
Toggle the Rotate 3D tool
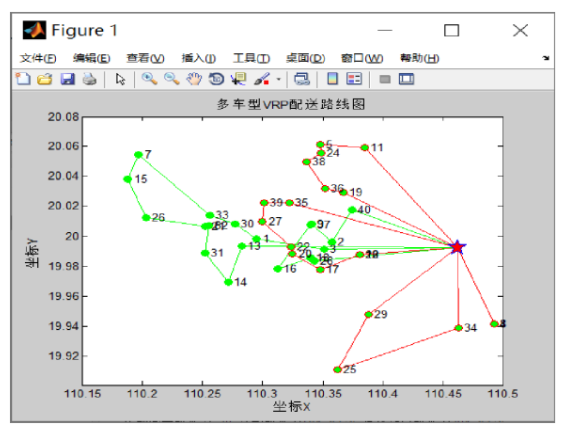(x=216, y=79)
